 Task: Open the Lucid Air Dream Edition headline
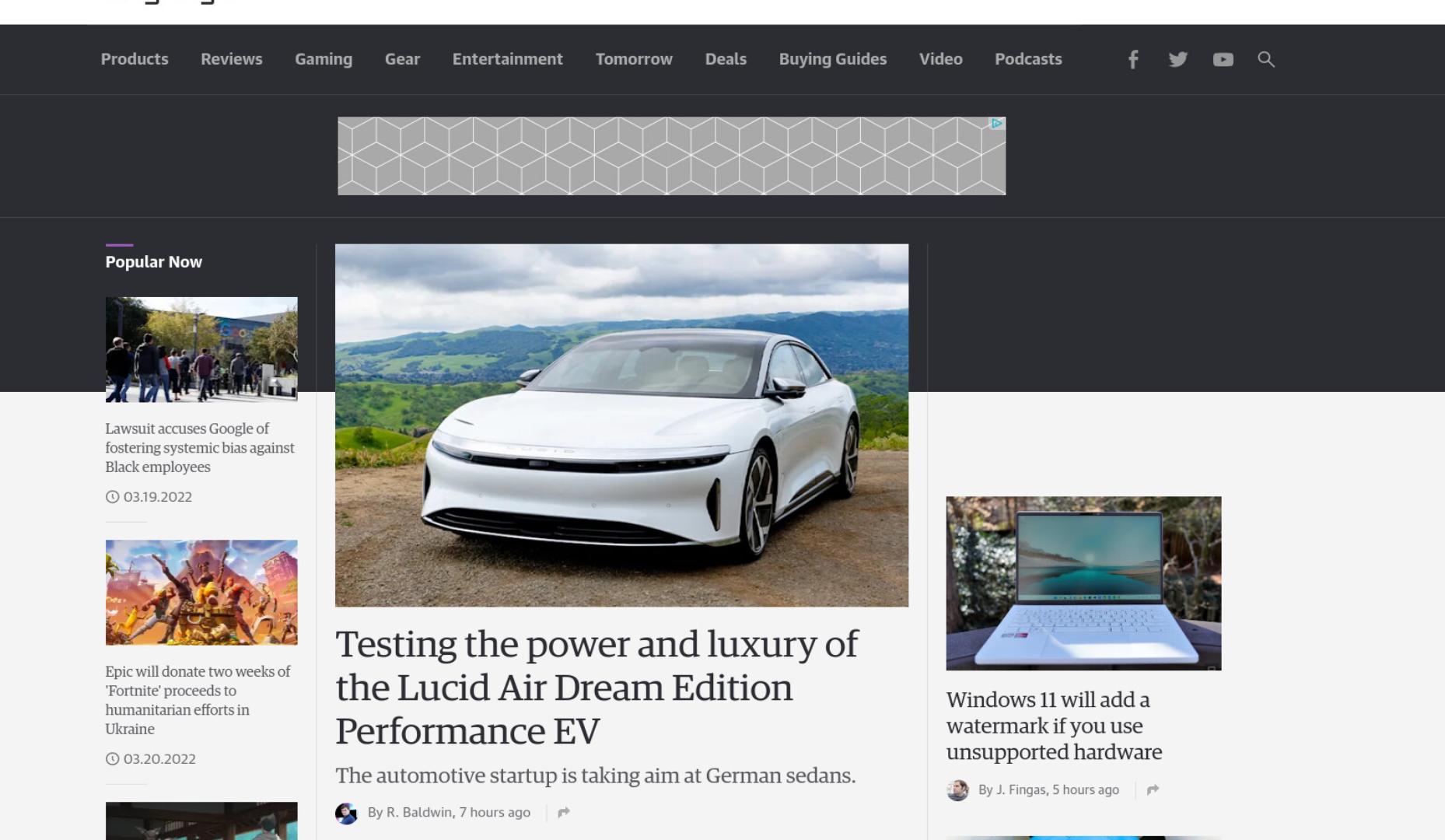pyautogui.click(x=597, y=688)
